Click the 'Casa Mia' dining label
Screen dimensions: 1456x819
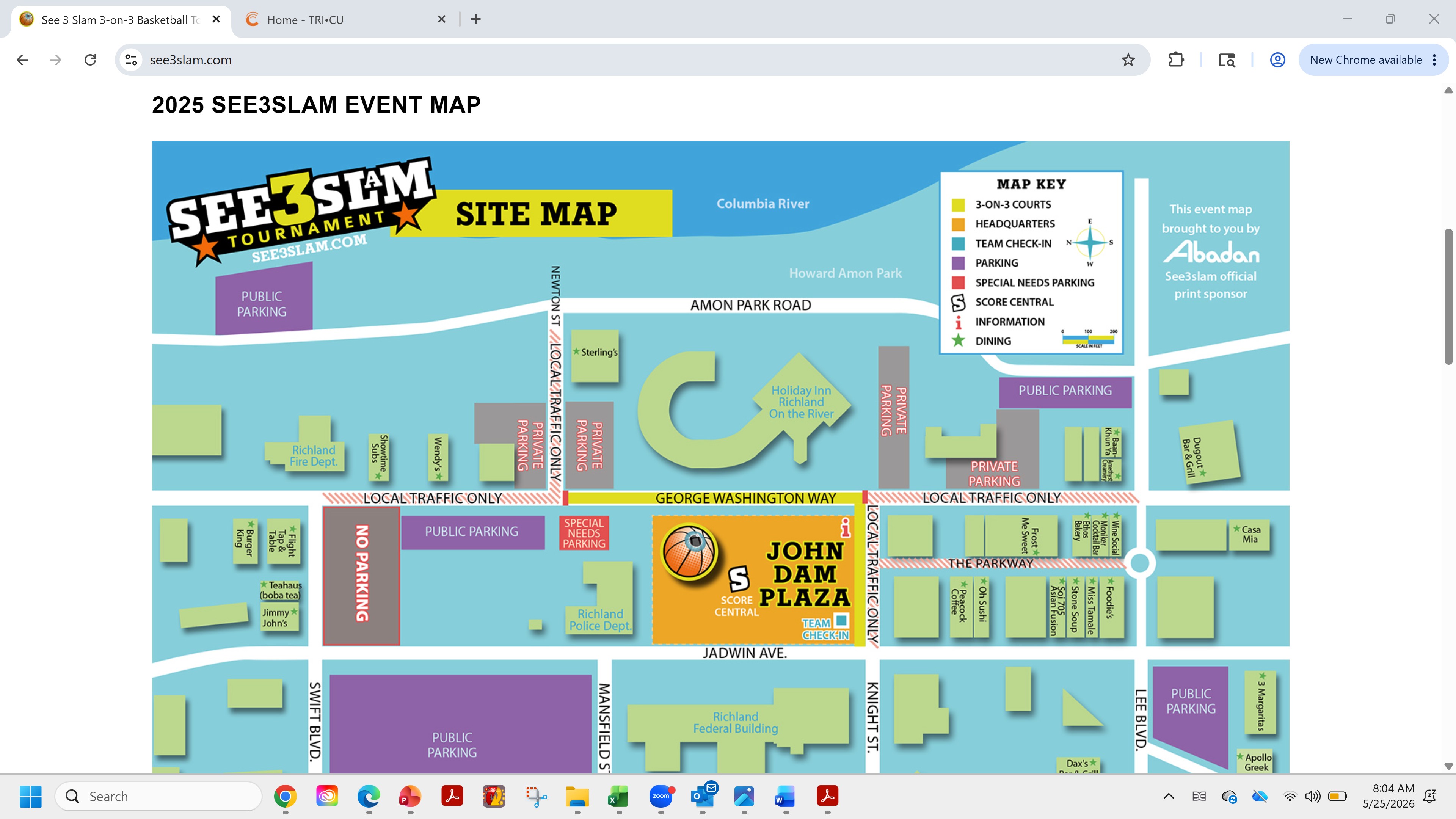coord(1250,534)
